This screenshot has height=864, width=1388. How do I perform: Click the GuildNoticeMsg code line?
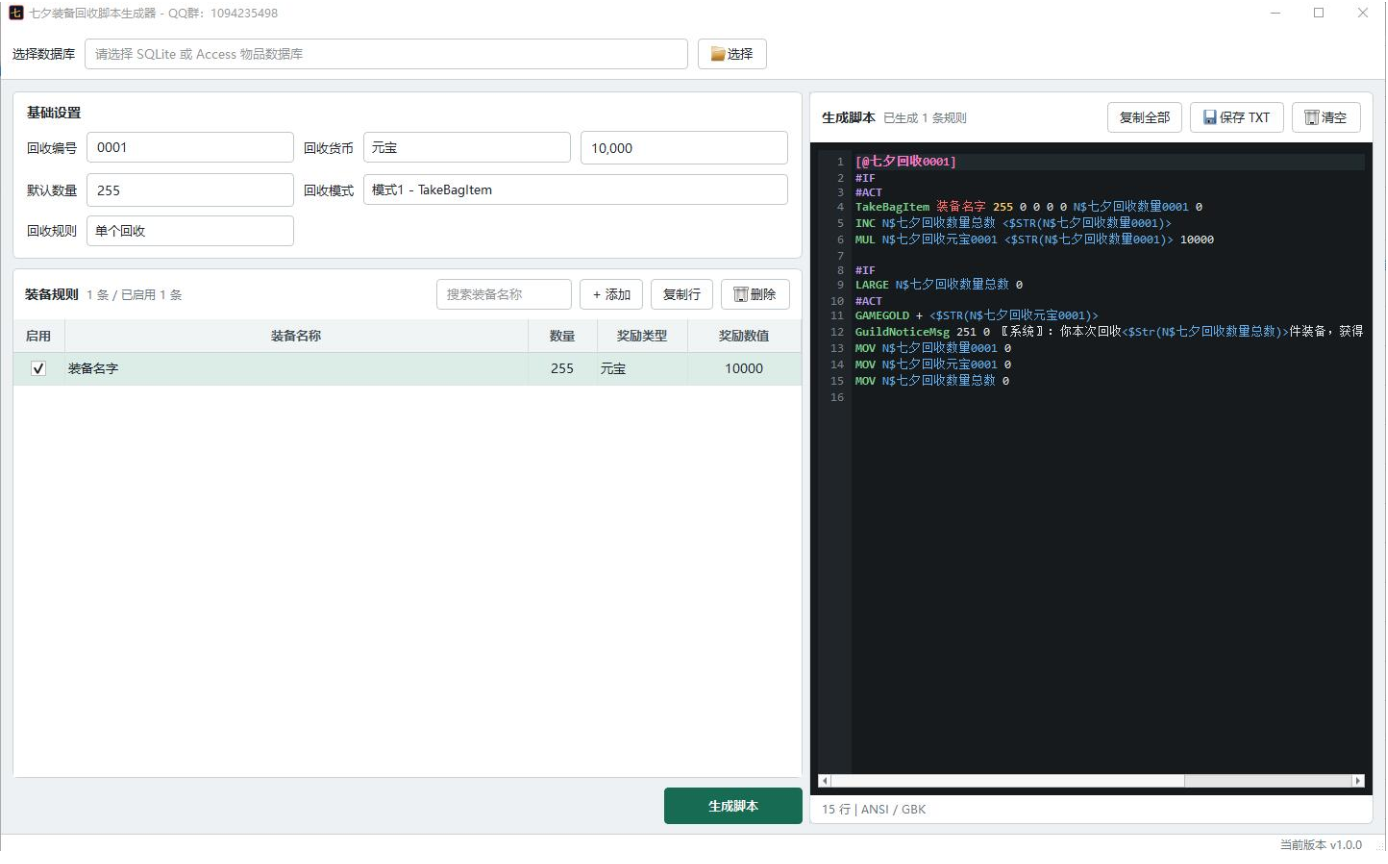[1110, 332]
